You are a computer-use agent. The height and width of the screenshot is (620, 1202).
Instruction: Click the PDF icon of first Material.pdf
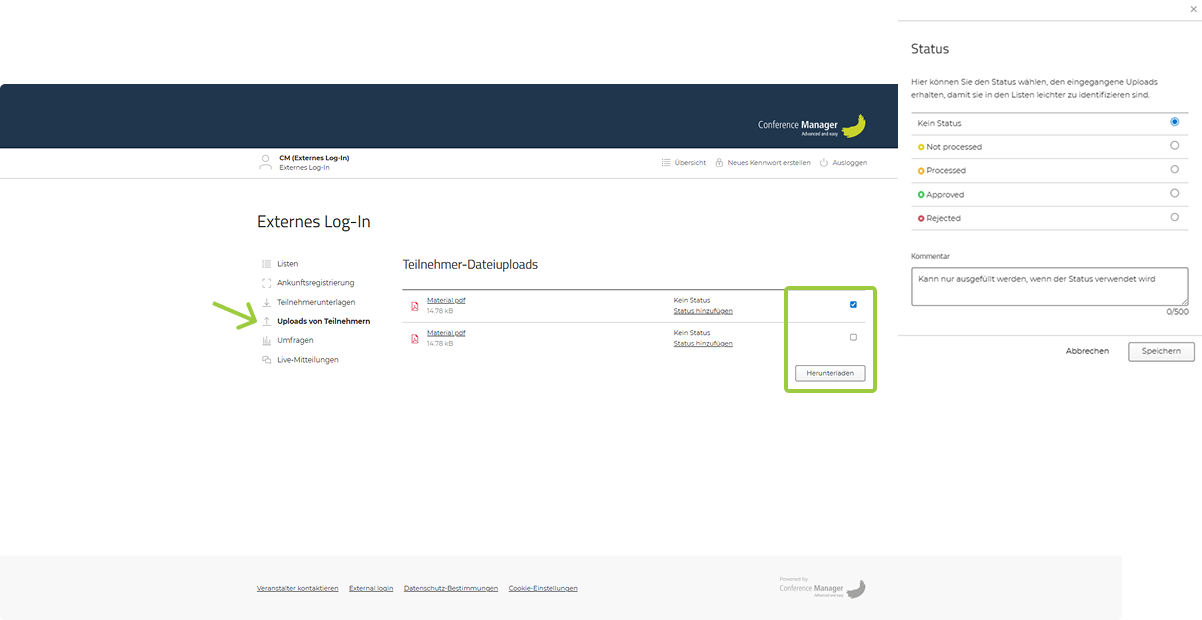pyautogui.click(x=415, y=306)
